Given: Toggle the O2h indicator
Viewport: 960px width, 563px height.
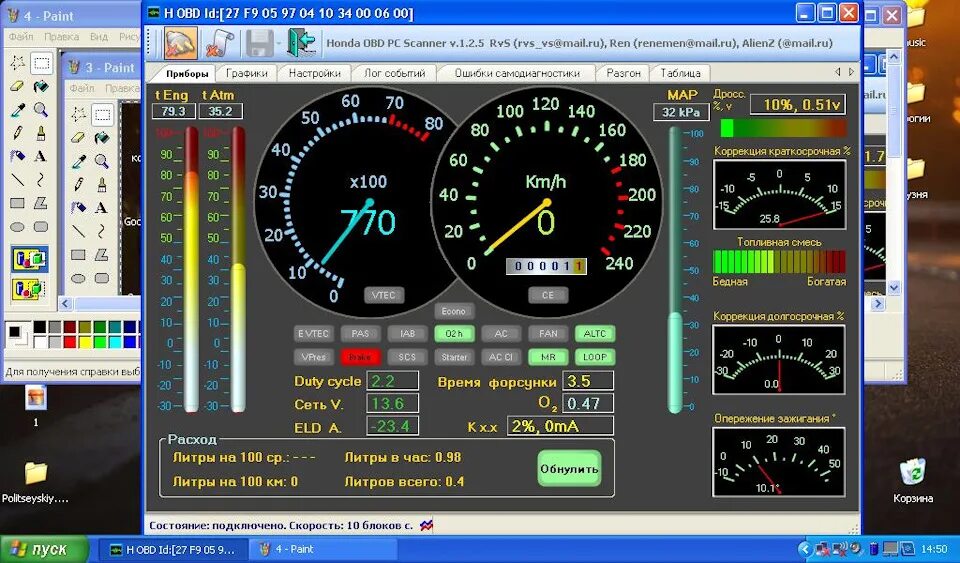Looking at the screenshot, I should [454, 334].
